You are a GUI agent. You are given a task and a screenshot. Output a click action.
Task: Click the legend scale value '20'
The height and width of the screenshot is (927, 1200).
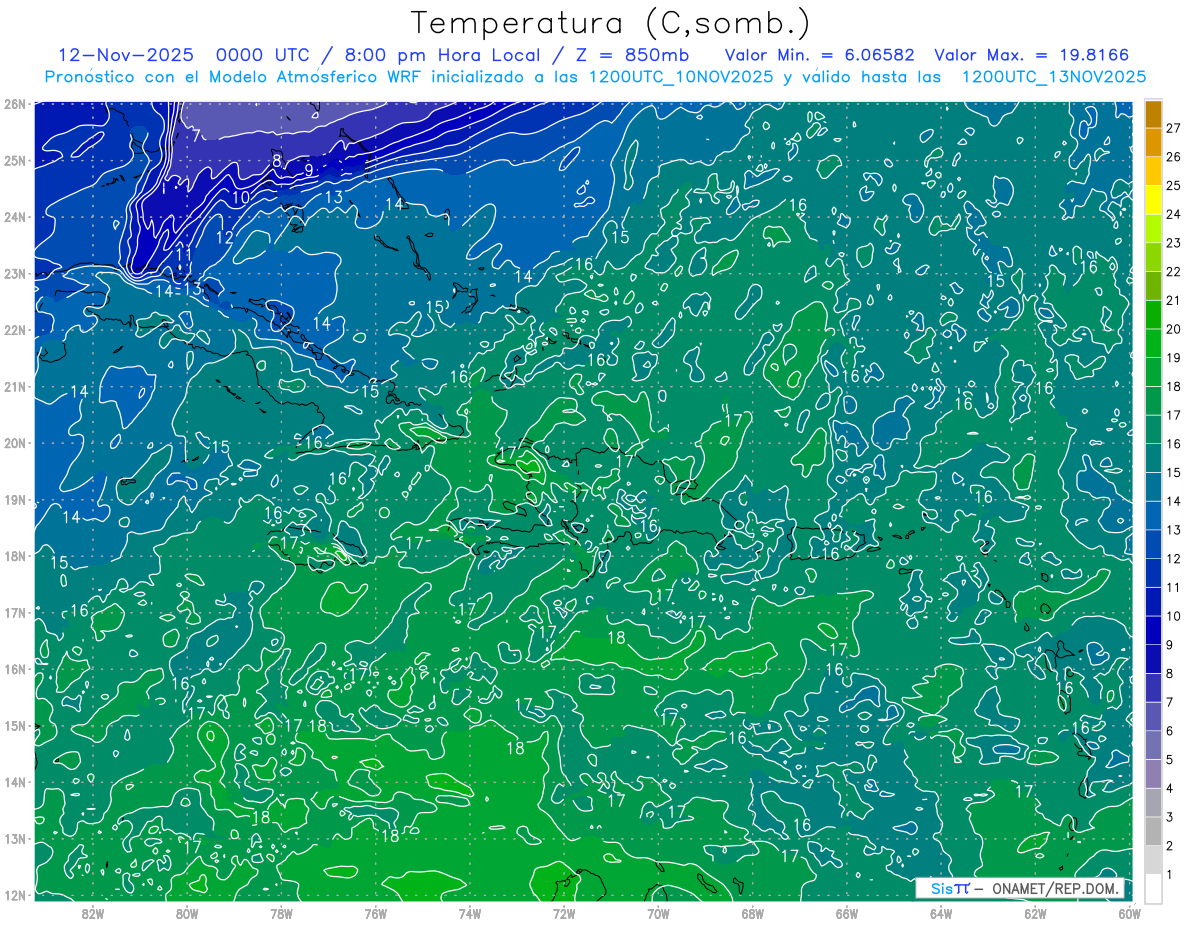click(1174, 329)
